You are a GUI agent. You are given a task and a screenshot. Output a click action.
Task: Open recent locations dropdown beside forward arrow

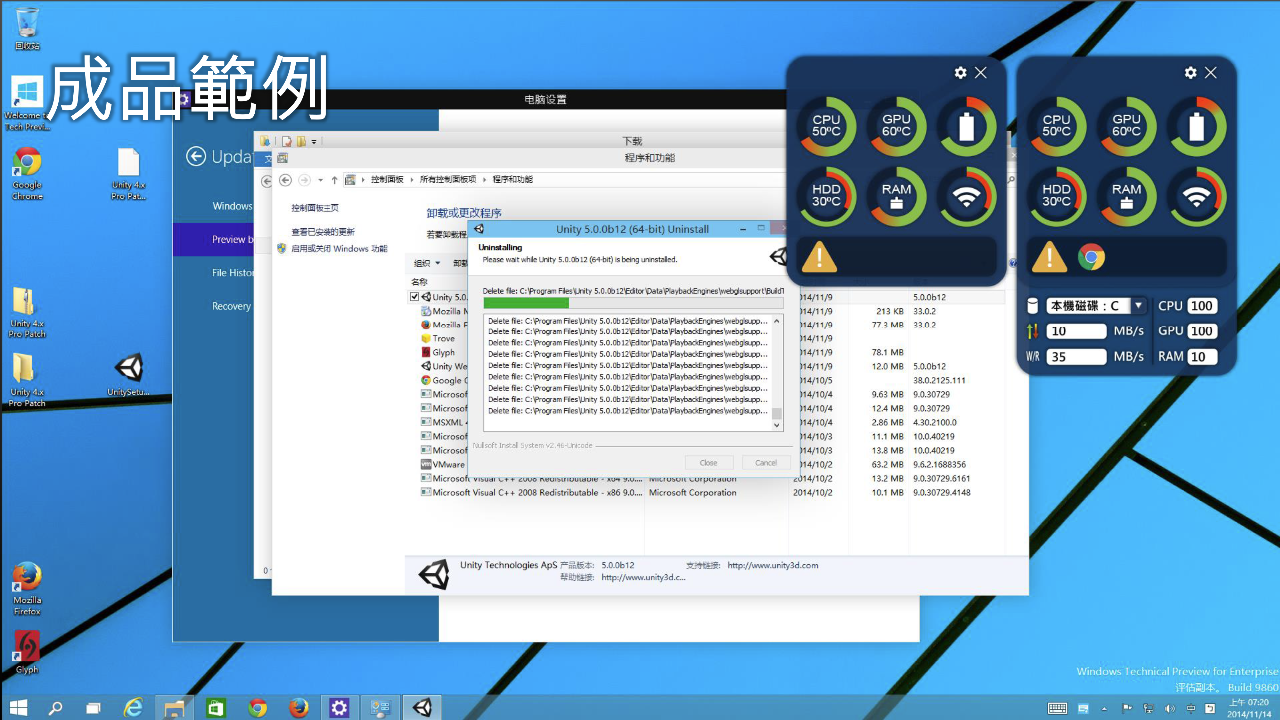click(x=320, y=180)
